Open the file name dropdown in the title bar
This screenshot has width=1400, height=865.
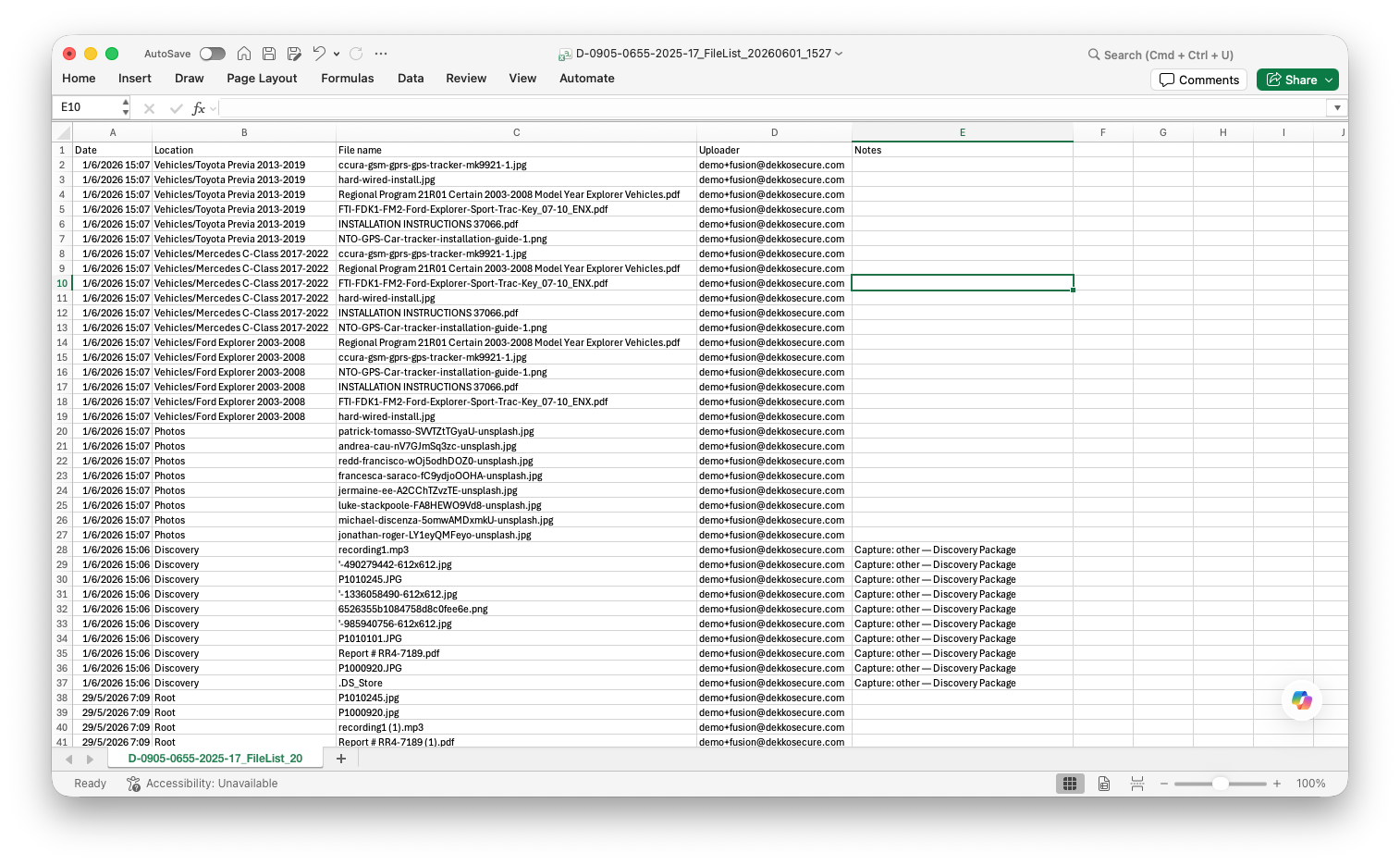point(839,54)
